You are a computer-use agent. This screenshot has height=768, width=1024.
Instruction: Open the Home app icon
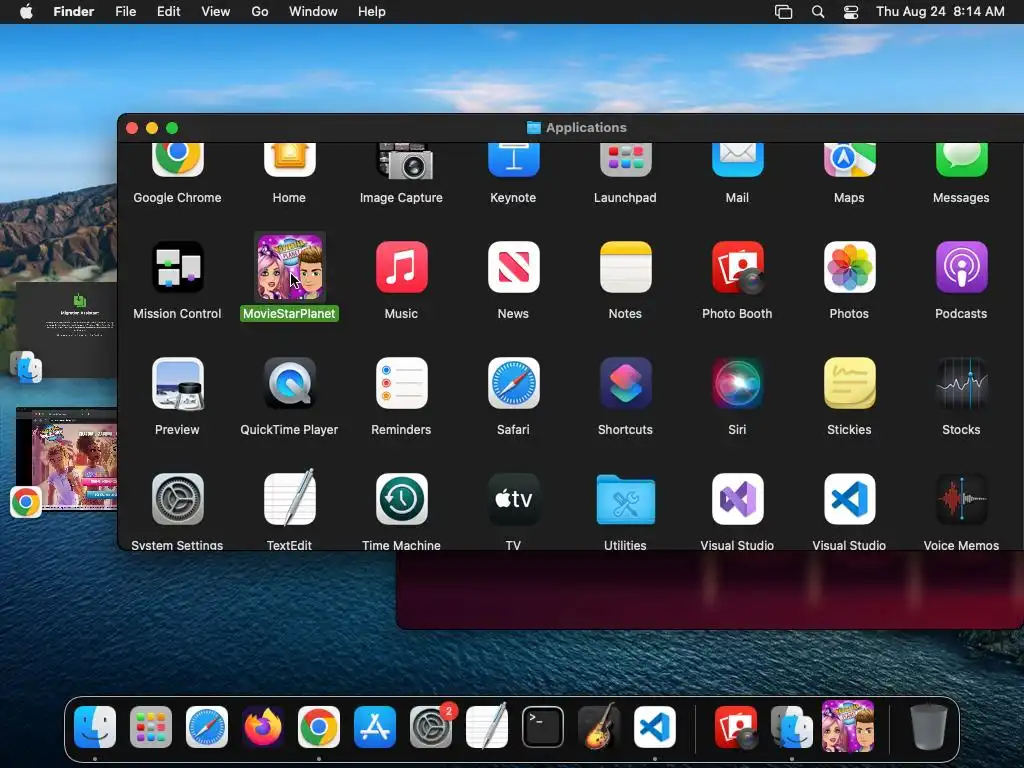[289, 159]
